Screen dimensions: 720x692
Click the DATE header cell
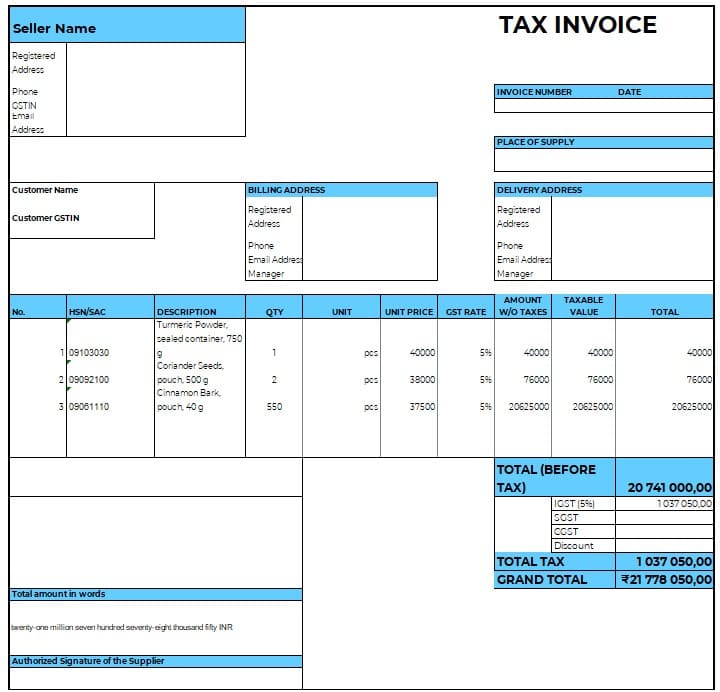(x=629, y=92)
